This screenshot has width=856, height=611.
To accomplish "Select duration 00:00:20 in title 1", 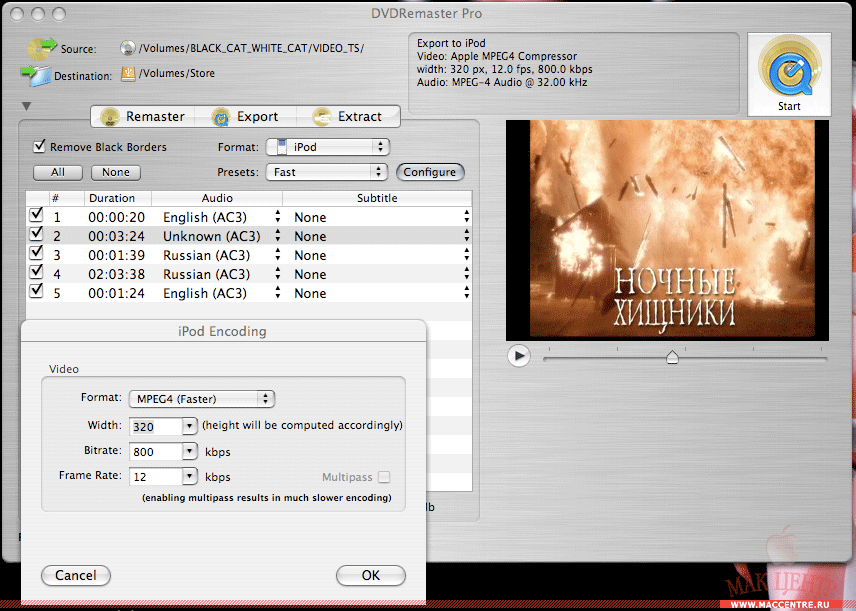I will coord(116,217).
